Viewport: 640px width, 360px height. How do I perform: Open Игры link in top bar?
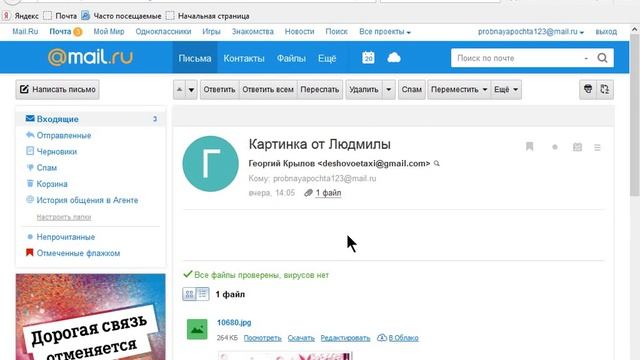211,31
